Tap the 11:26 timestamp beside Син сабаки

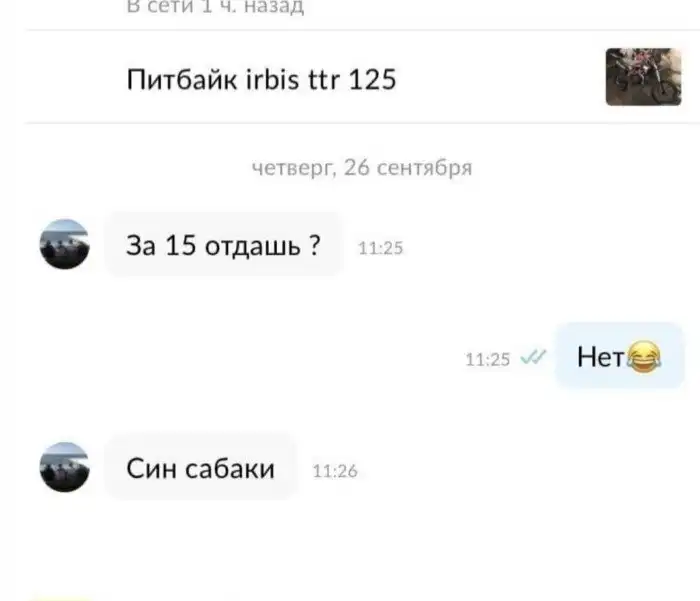coord(335,471)
